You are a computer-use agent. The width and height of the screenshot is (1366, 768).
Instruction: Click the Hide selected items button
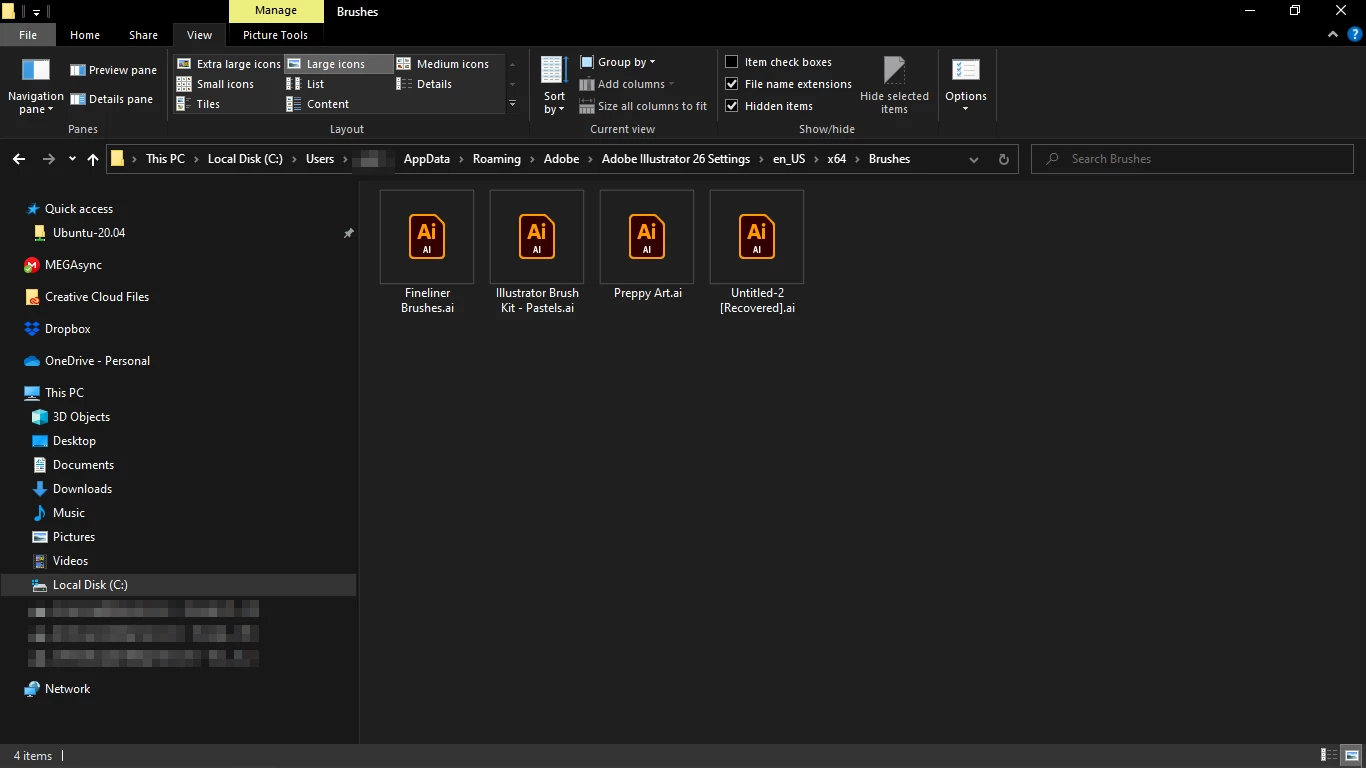tap(894, 86)
